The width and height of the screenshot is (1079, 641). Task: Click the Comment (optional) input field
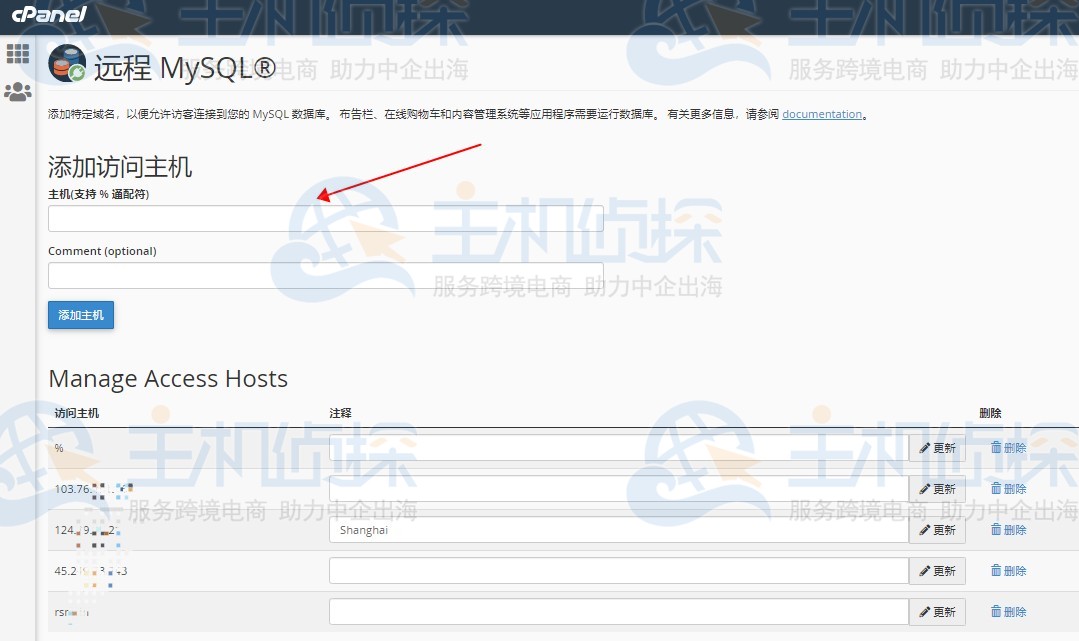tap(325, 275)
